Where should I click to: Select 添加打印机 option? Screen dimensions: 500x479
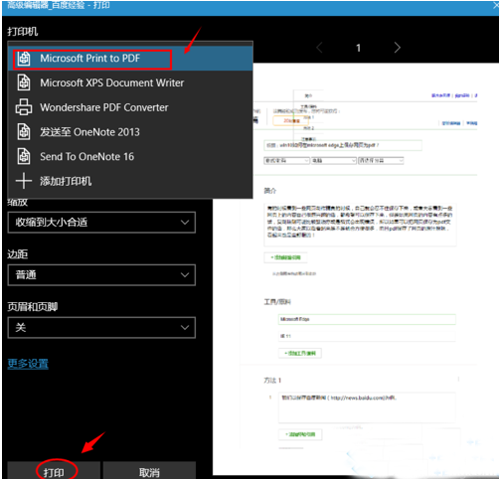[130, 181]
